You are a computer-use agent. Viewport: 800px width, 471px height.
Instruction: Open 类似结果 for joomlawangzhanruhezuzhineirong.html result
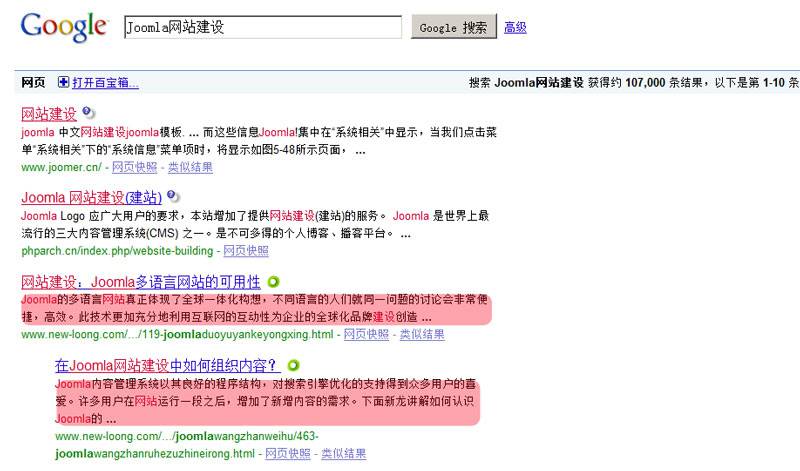coord(343,453)
